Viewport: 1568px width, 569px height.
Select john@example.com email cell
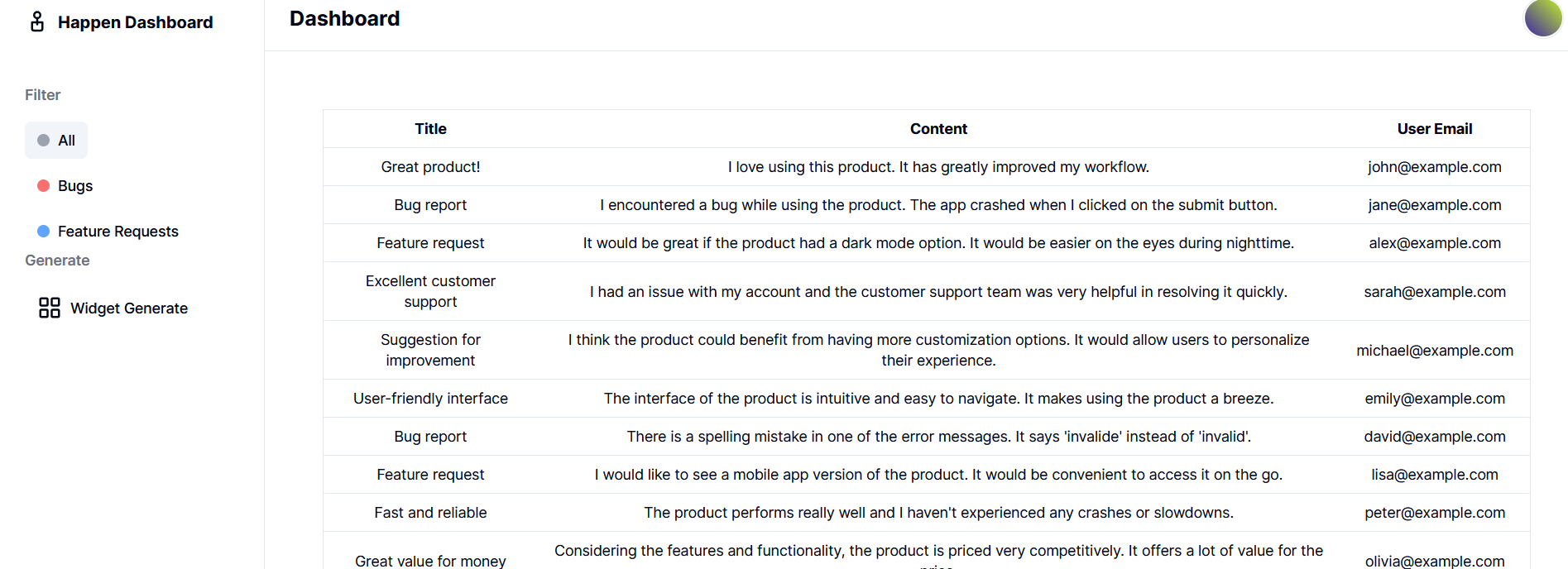[1434, 167]
